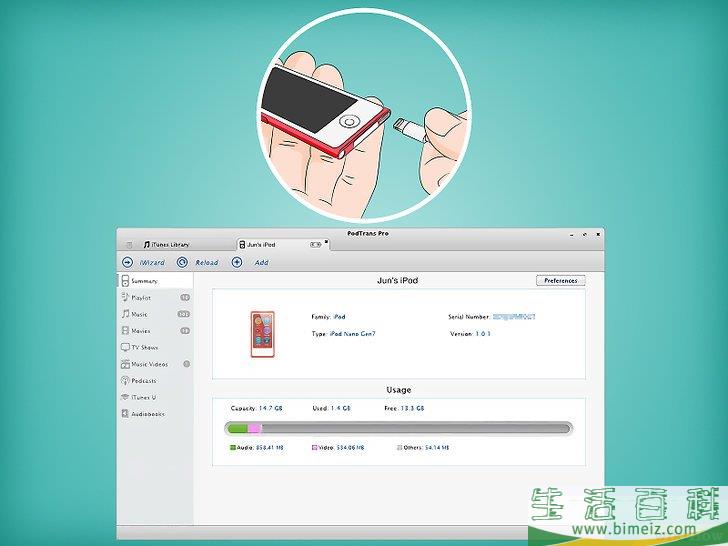Open Music in the sidebar

(x=155, y=314)
